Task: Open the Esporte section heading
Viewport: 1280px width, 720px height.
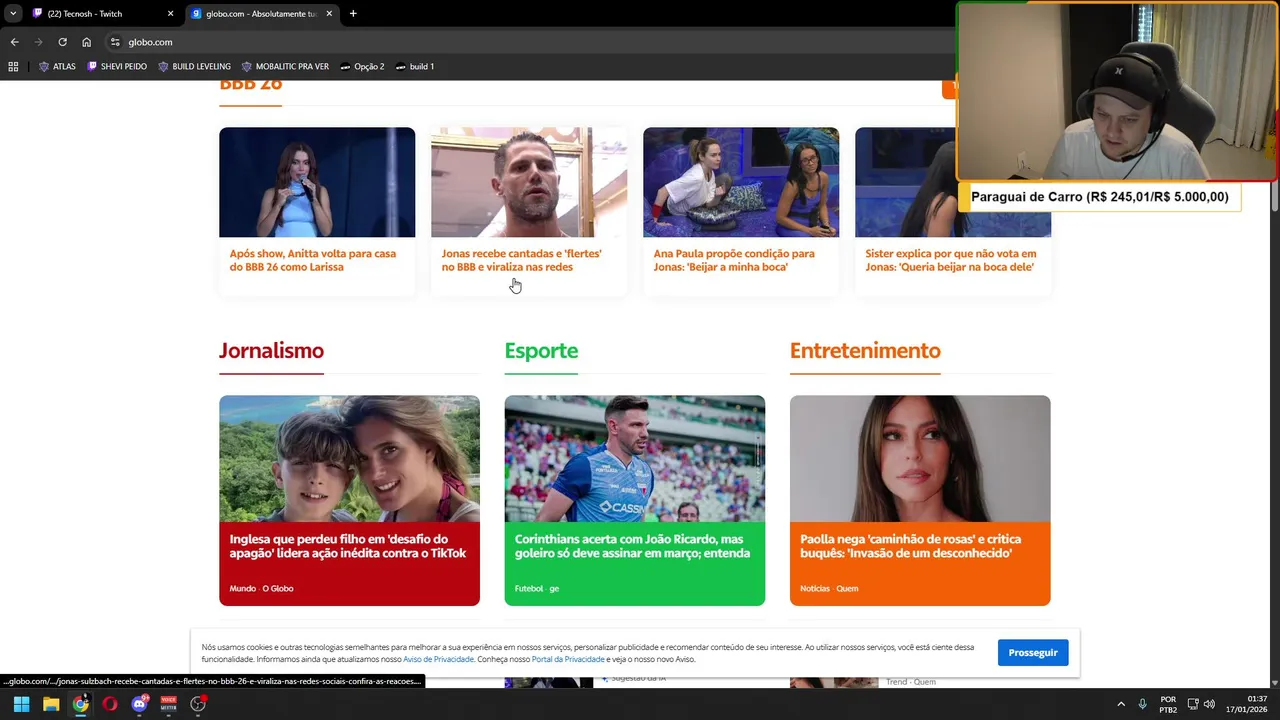Action: (x=541, y=351)
